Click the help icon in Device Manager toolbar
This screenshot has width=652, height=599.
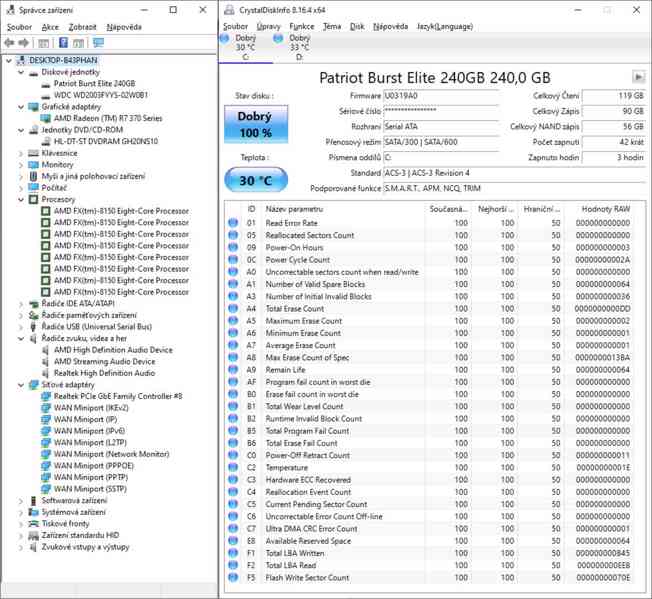[63, 42]
